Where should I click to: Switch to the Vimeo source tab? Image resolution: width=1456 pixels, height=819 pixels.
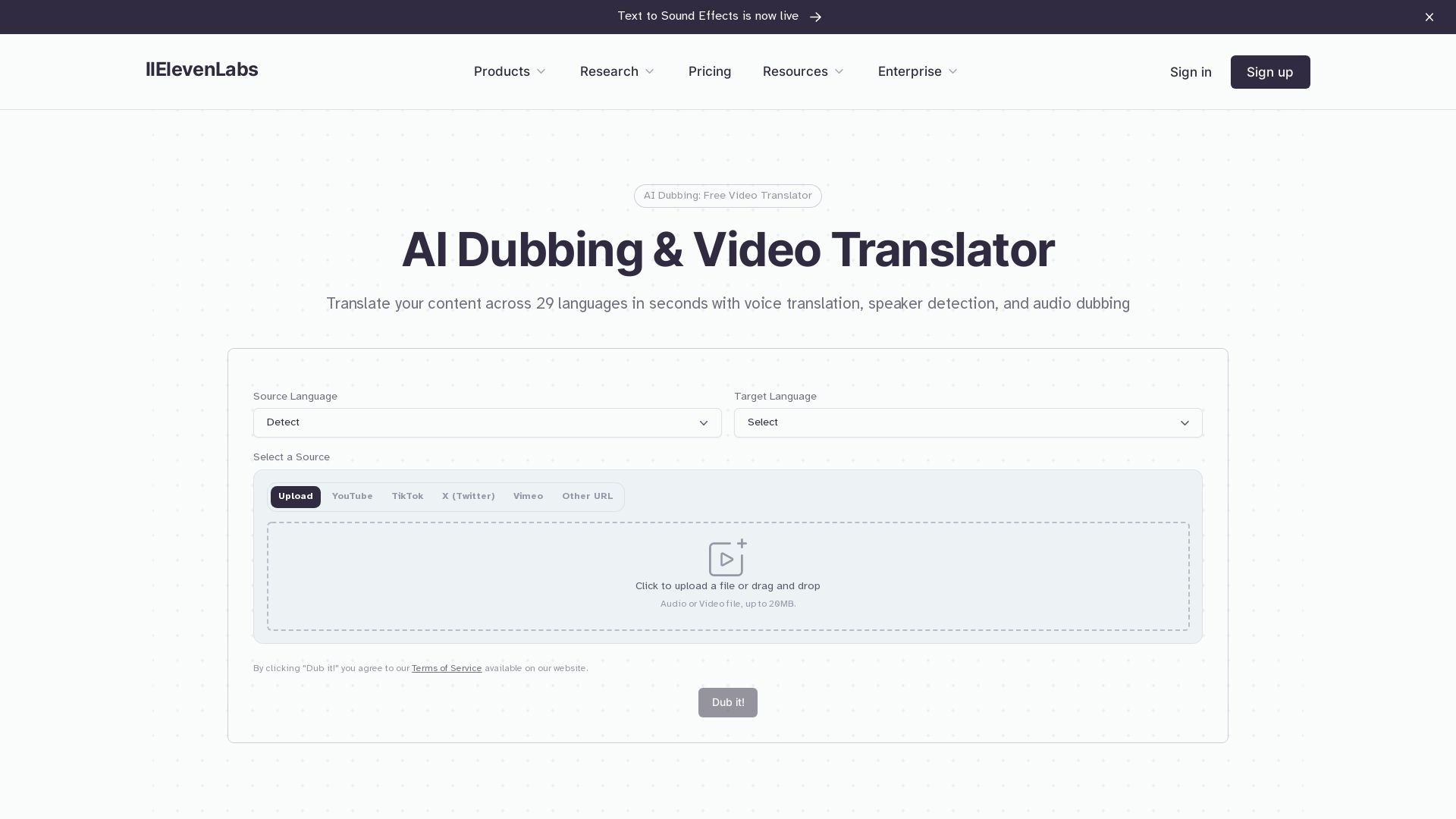pos(528,497)
